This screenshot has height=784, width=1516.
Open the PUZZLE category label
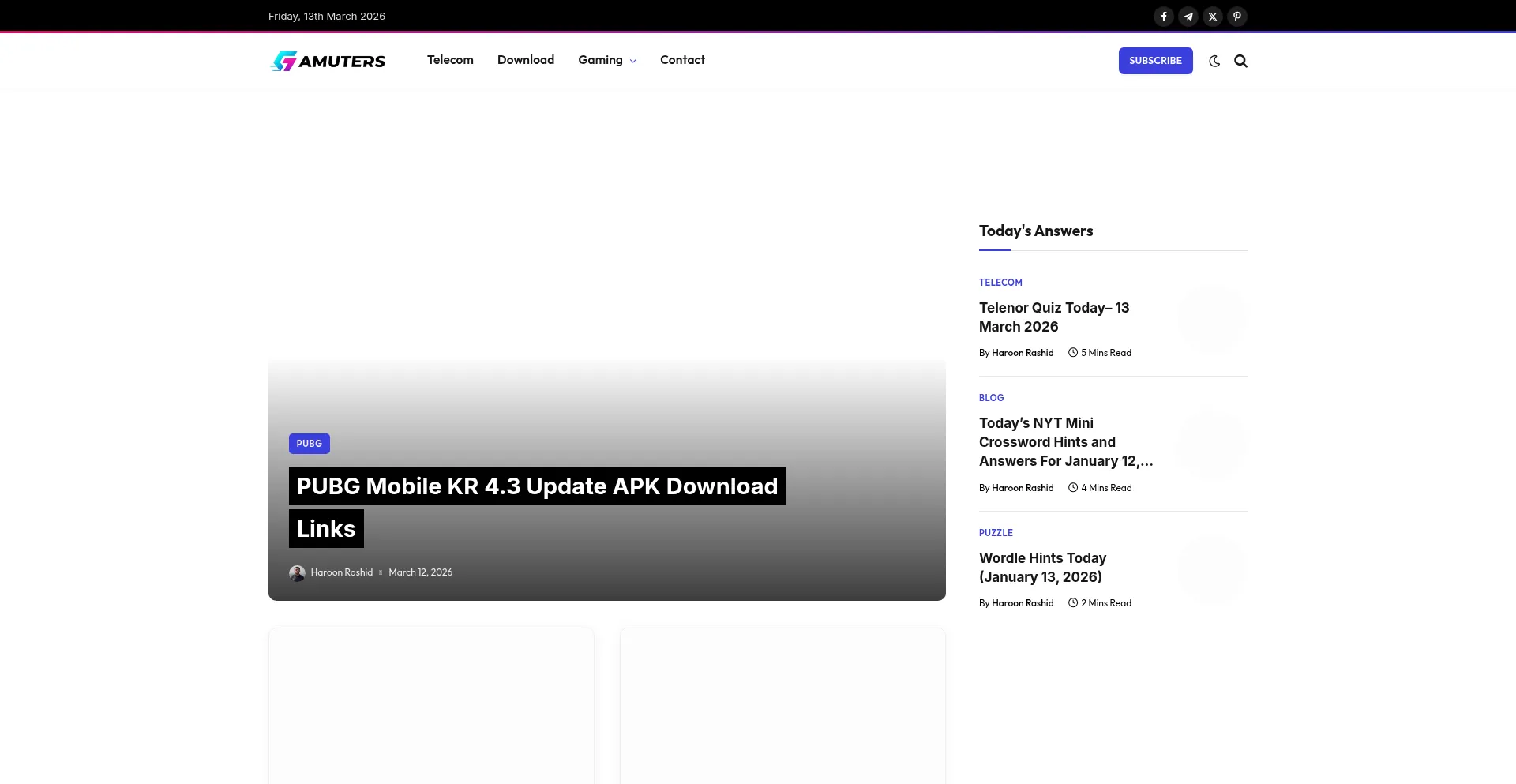[x=996, y=533]
